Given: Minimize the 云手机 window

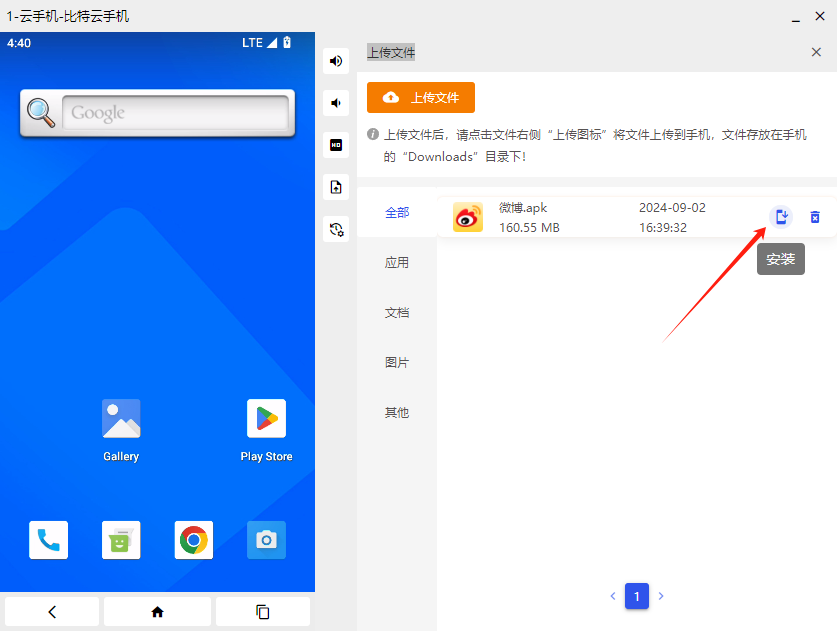Looking at the screenshot, I should click(795, 18).
